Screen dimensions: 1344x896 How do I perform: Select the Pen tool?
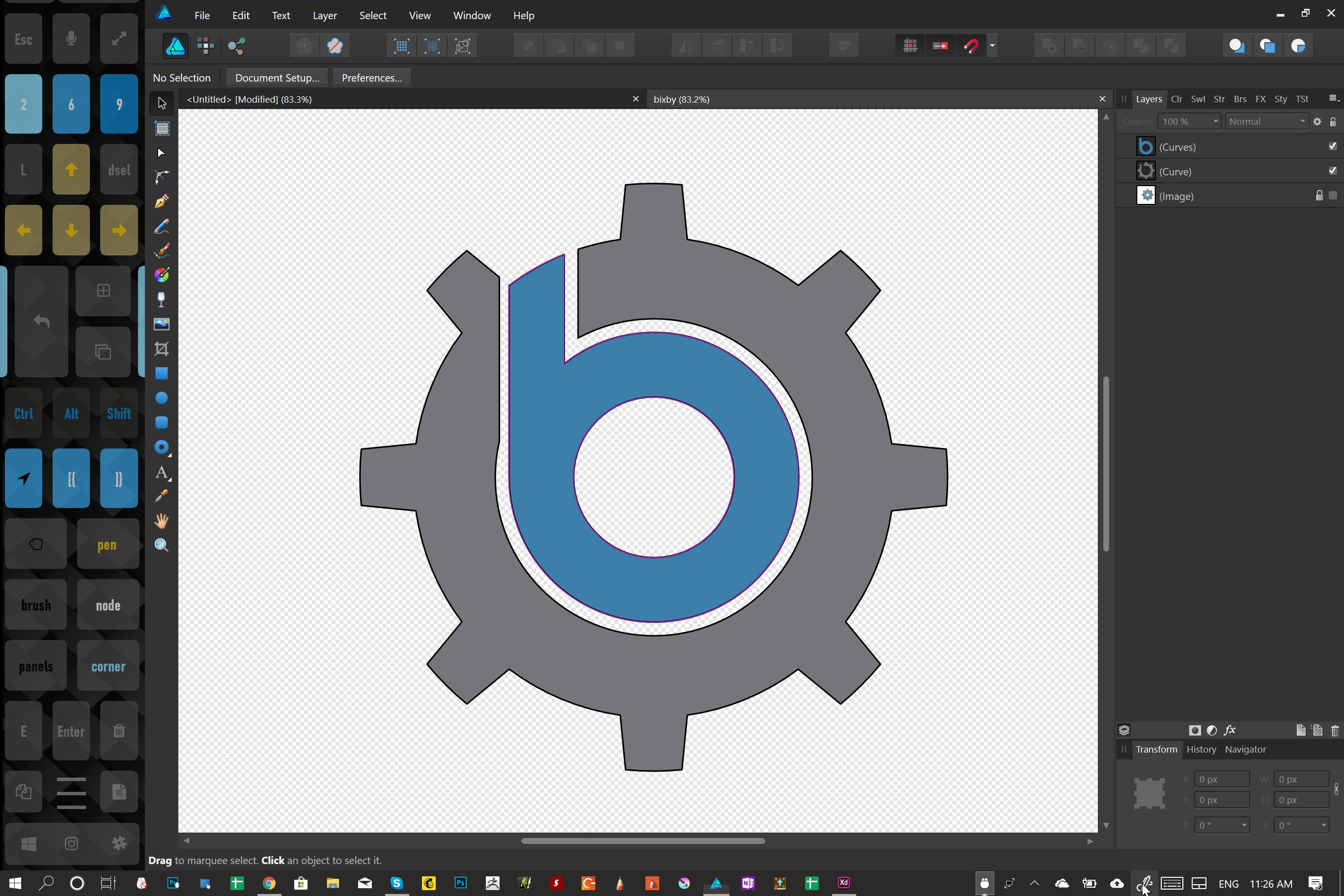point(162,202)
